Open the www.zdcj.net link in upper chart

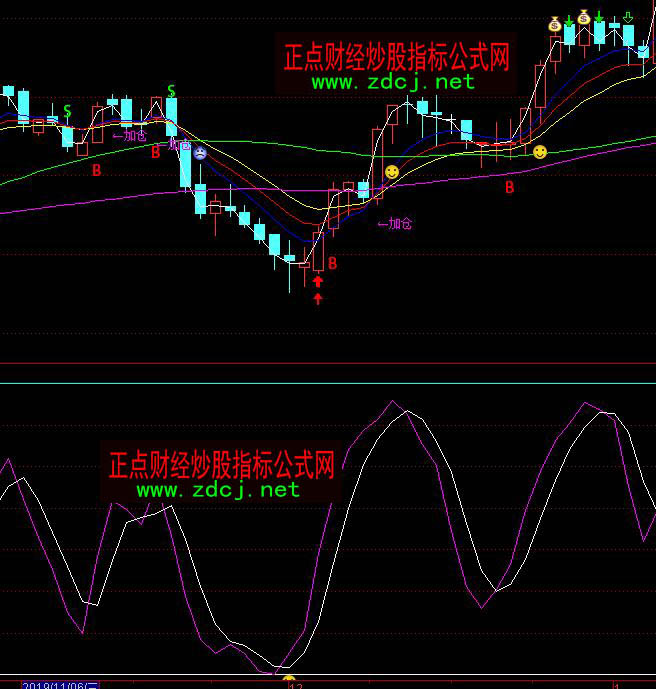392,82
